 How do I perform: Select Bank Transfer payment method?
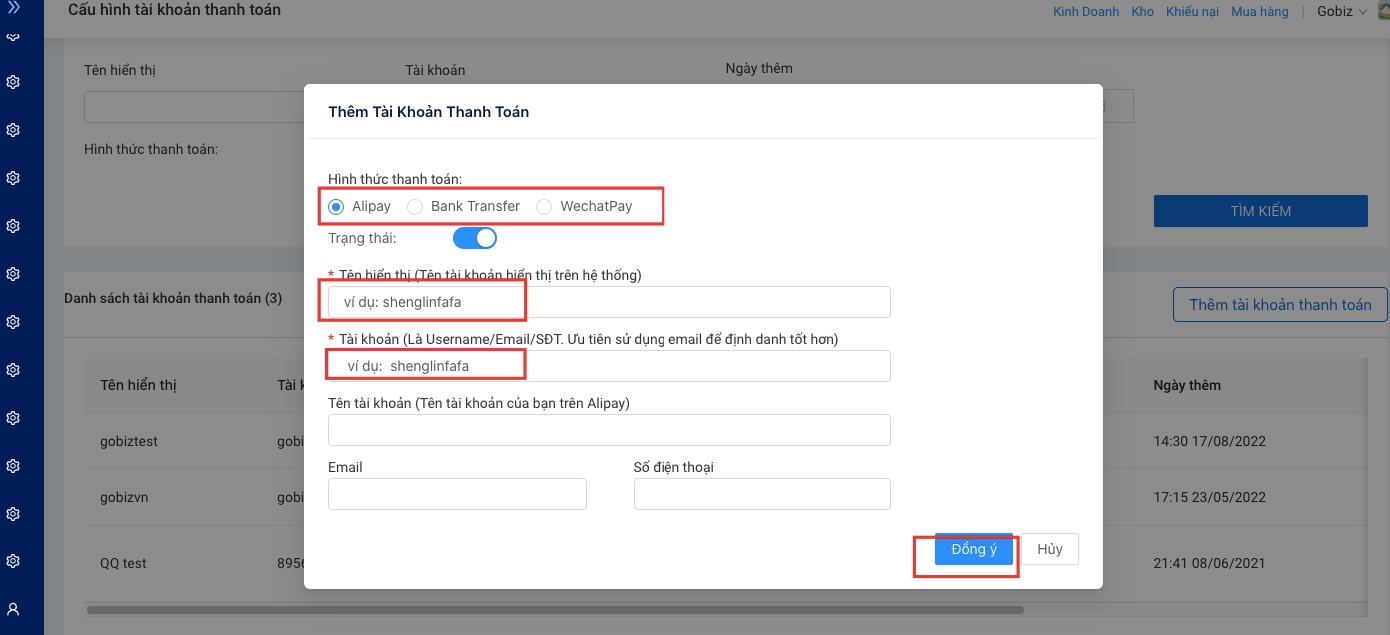pos(415,207)
